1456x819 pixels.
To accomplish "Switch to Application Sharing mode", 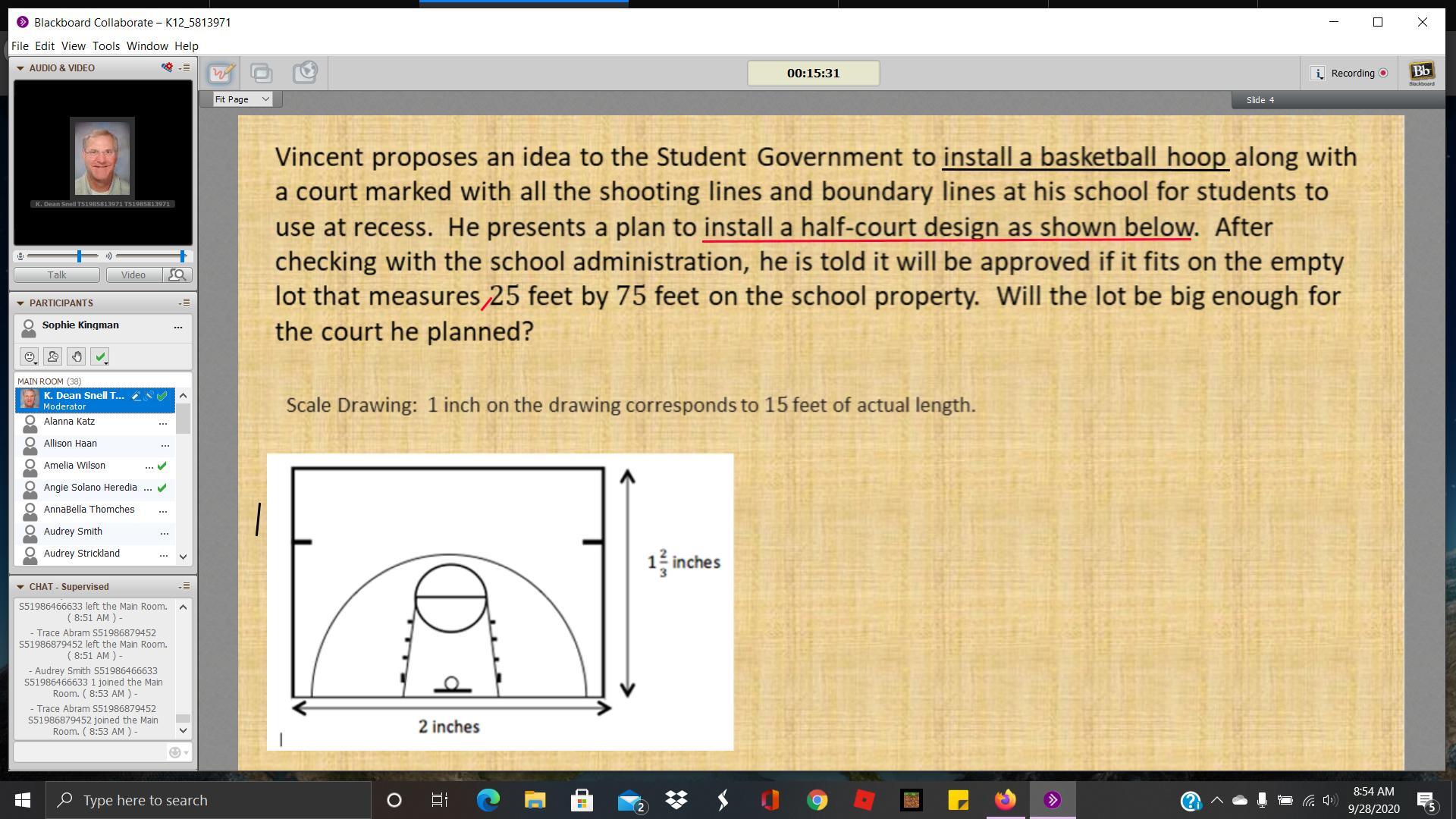I will 262,73.
